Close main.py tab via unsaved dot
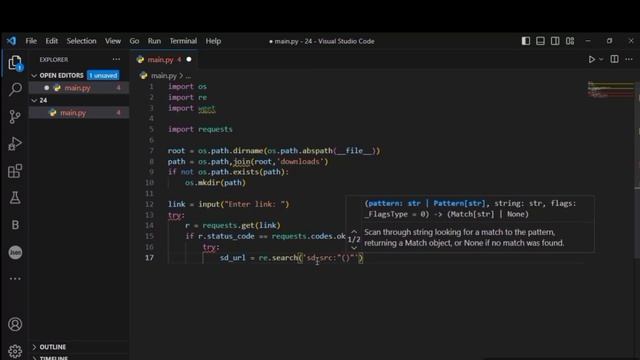Image resolution: width=640 pixels, height=360 pixels. coord(189,60)
